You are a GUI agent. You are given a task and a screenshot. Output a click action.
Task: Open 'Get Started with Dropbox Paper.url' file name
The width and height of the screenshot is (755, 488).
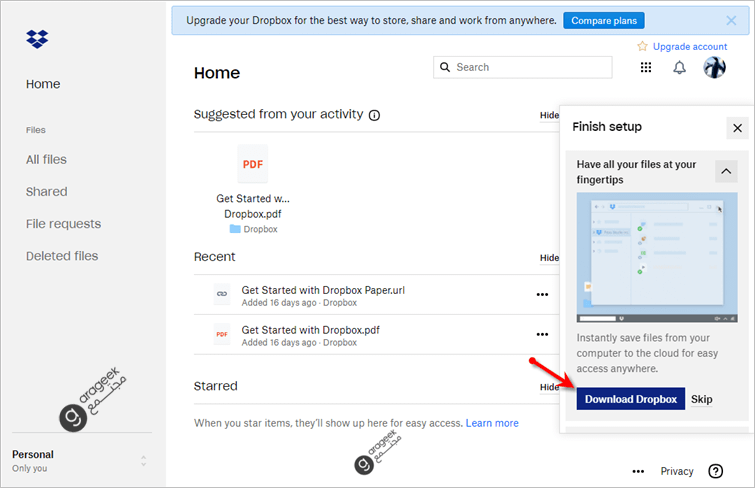323,290
